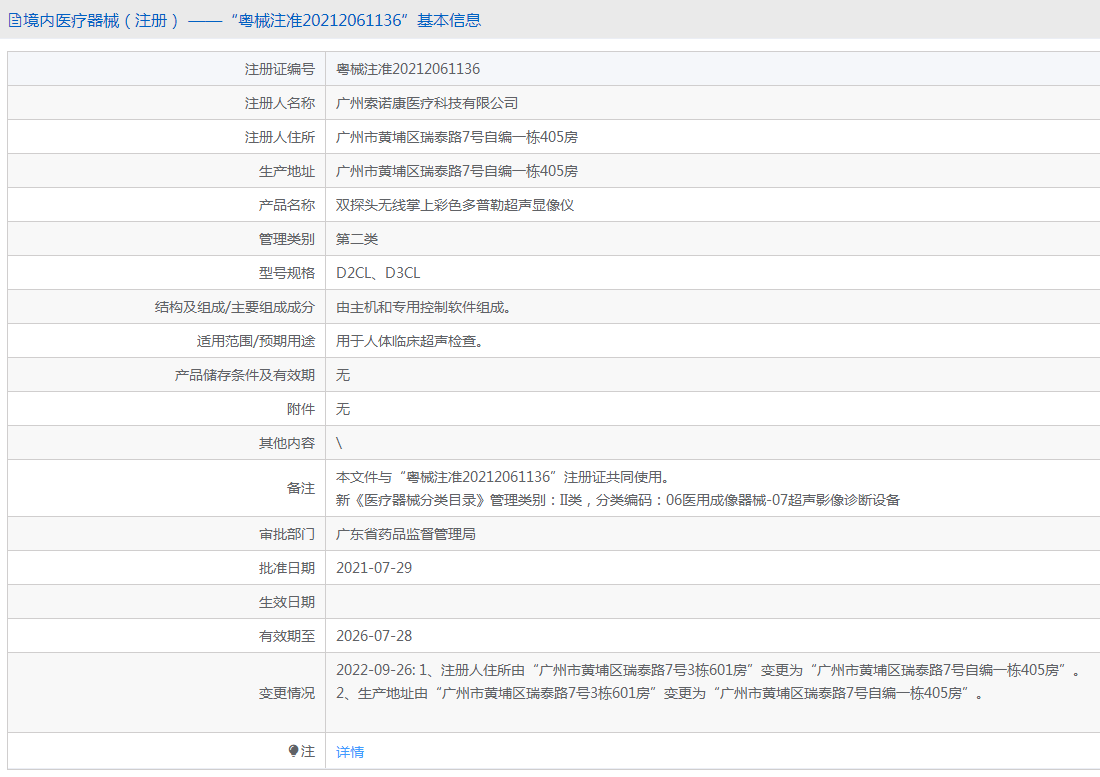
Task: Select model specification D2CL、D3CL
Action: [378, 273]
